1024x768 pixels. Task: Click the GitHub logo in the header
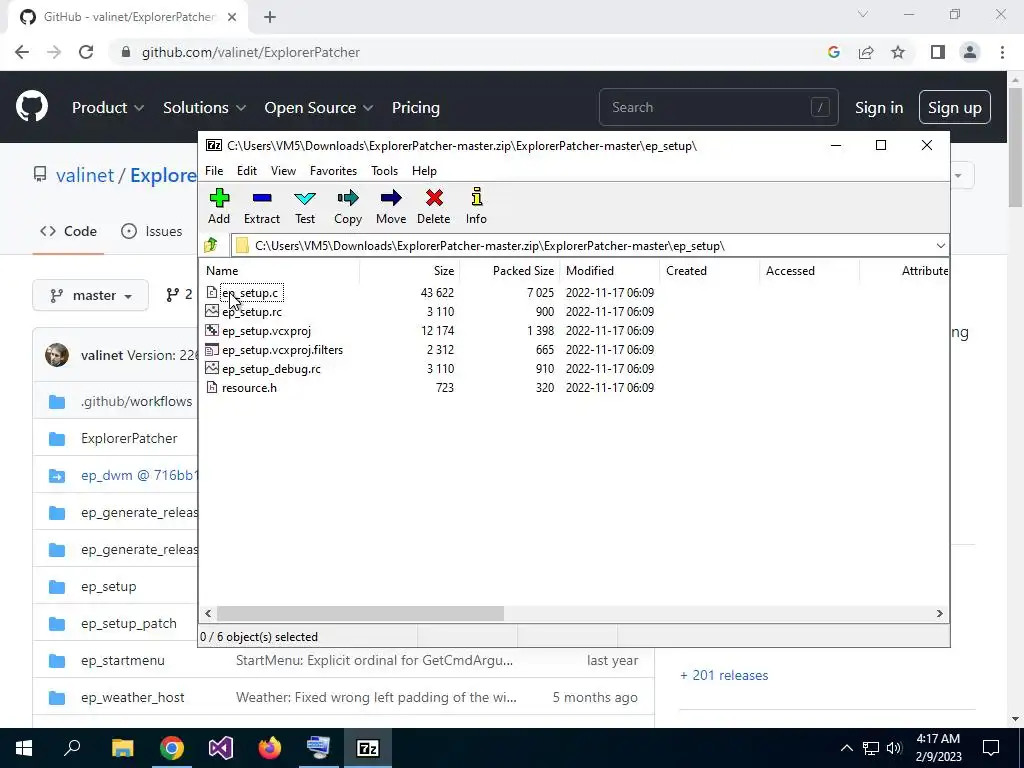pyautogui.click(x=32, y=107)
